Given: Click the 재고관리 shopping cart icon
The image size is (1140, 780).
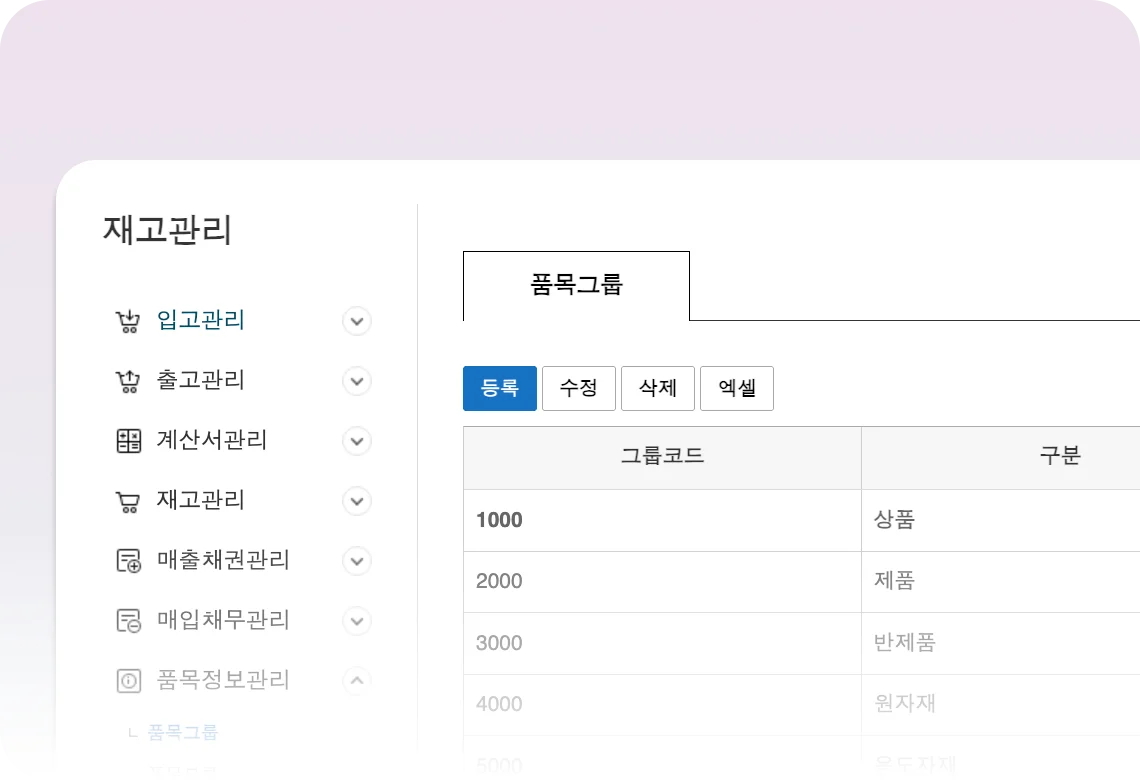Looking at the screenshot, I should tap(128, 501).
